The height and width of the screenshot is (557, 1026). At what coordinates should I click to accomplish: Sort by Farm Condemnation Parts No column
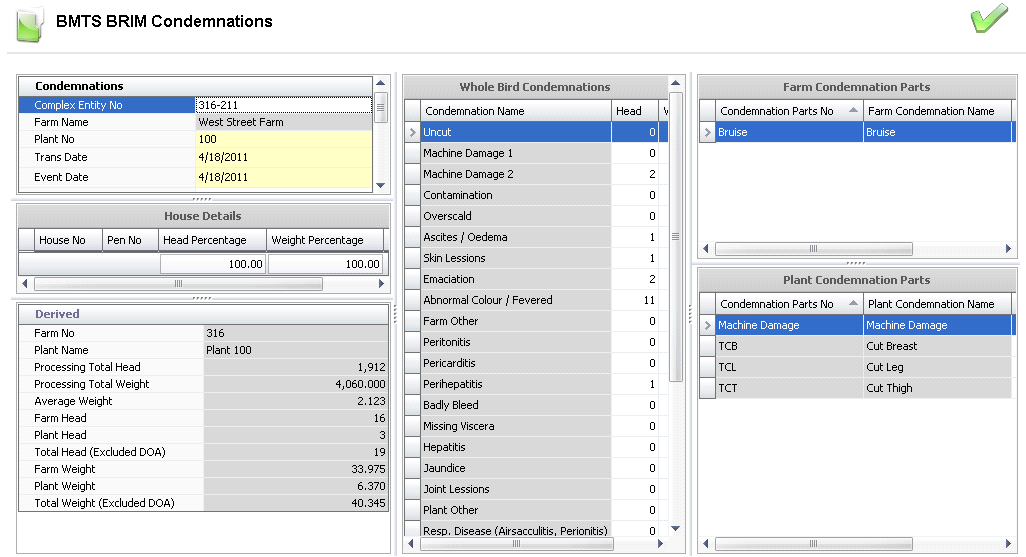click(788, 111)
